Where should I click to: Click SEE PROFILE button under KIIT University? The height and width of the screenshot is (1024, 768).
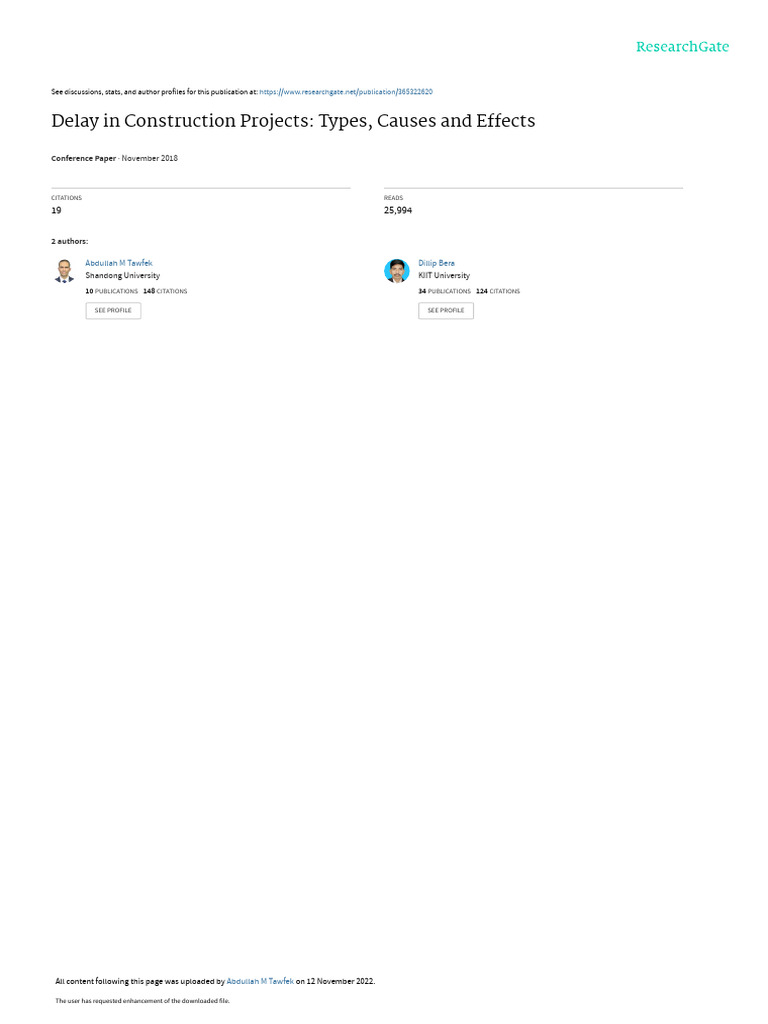click(x=446, y=311)
